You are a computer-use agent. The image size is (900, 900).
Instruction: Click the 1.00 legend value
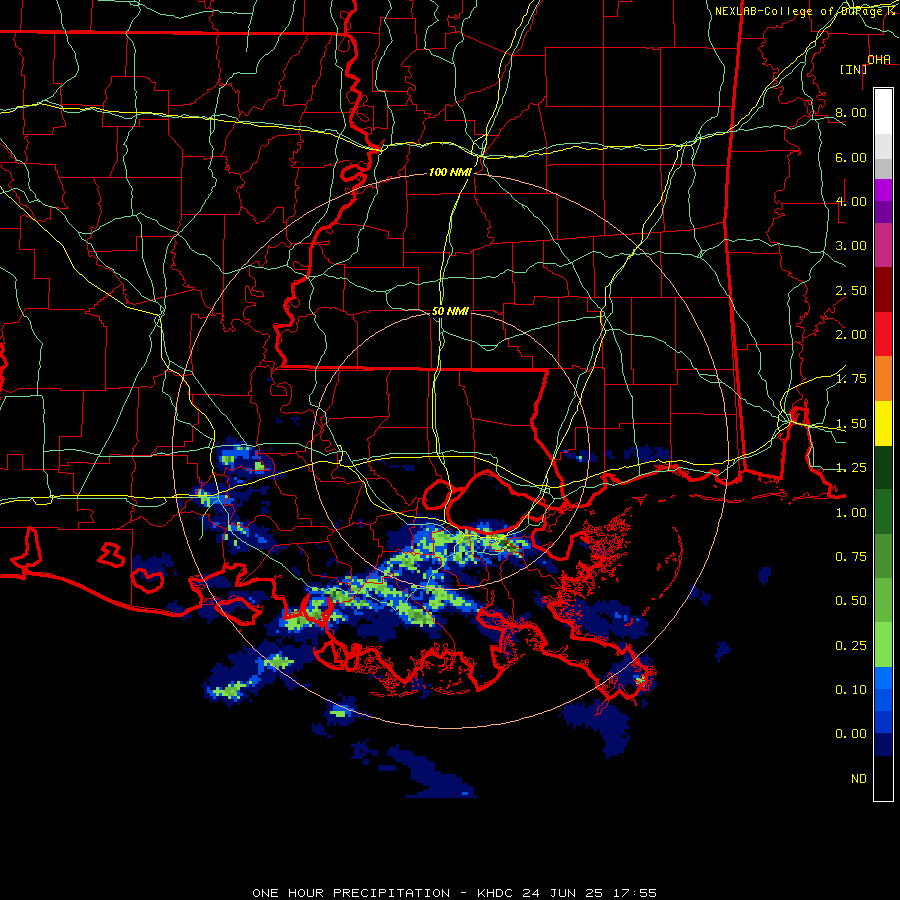(x=851, y=513)
